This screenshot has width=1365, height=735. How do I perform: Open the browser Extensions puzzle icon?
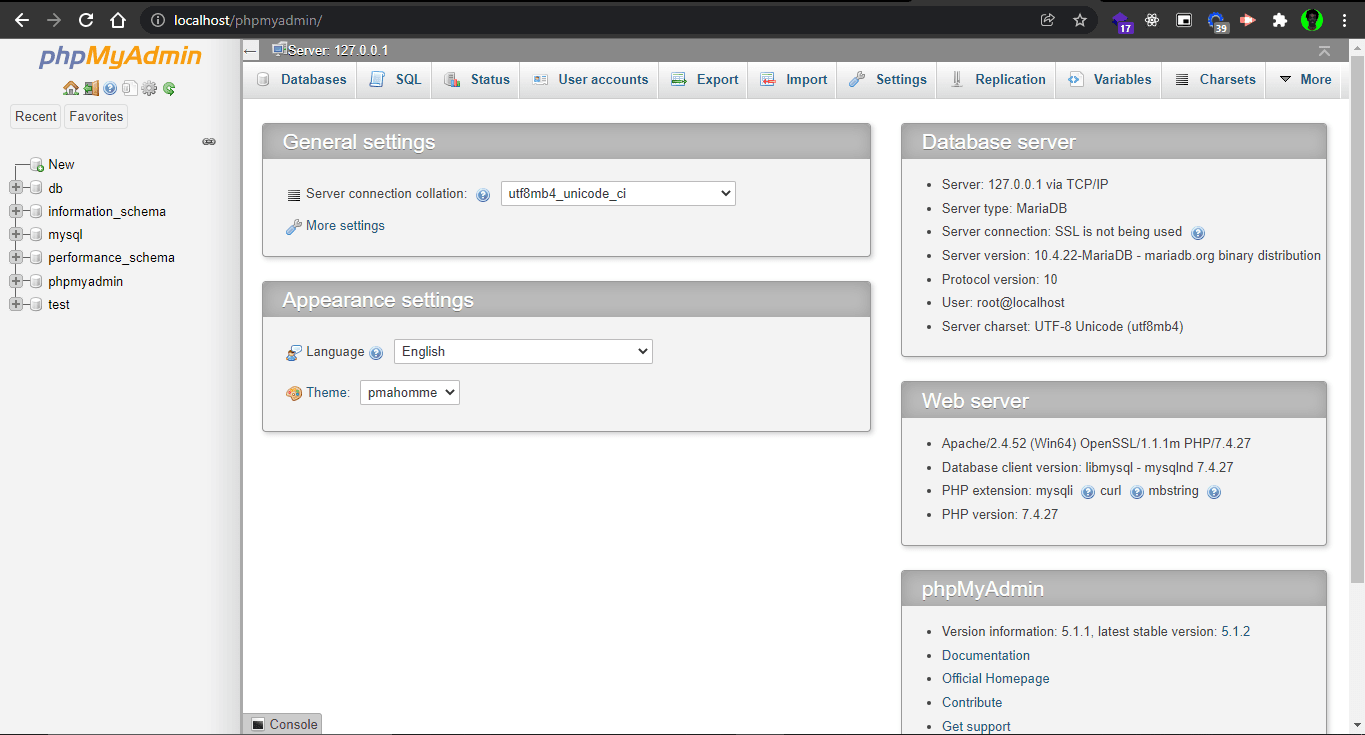(1279, 20)
